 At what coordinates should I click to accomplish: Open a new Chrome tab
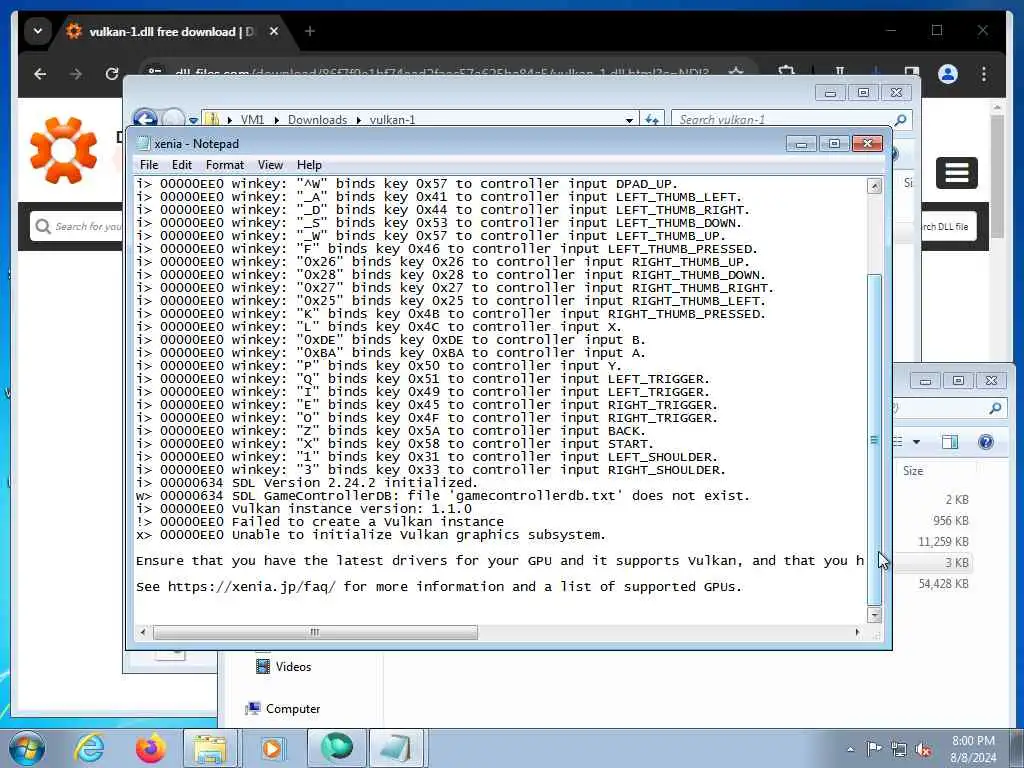click(310, 31)
